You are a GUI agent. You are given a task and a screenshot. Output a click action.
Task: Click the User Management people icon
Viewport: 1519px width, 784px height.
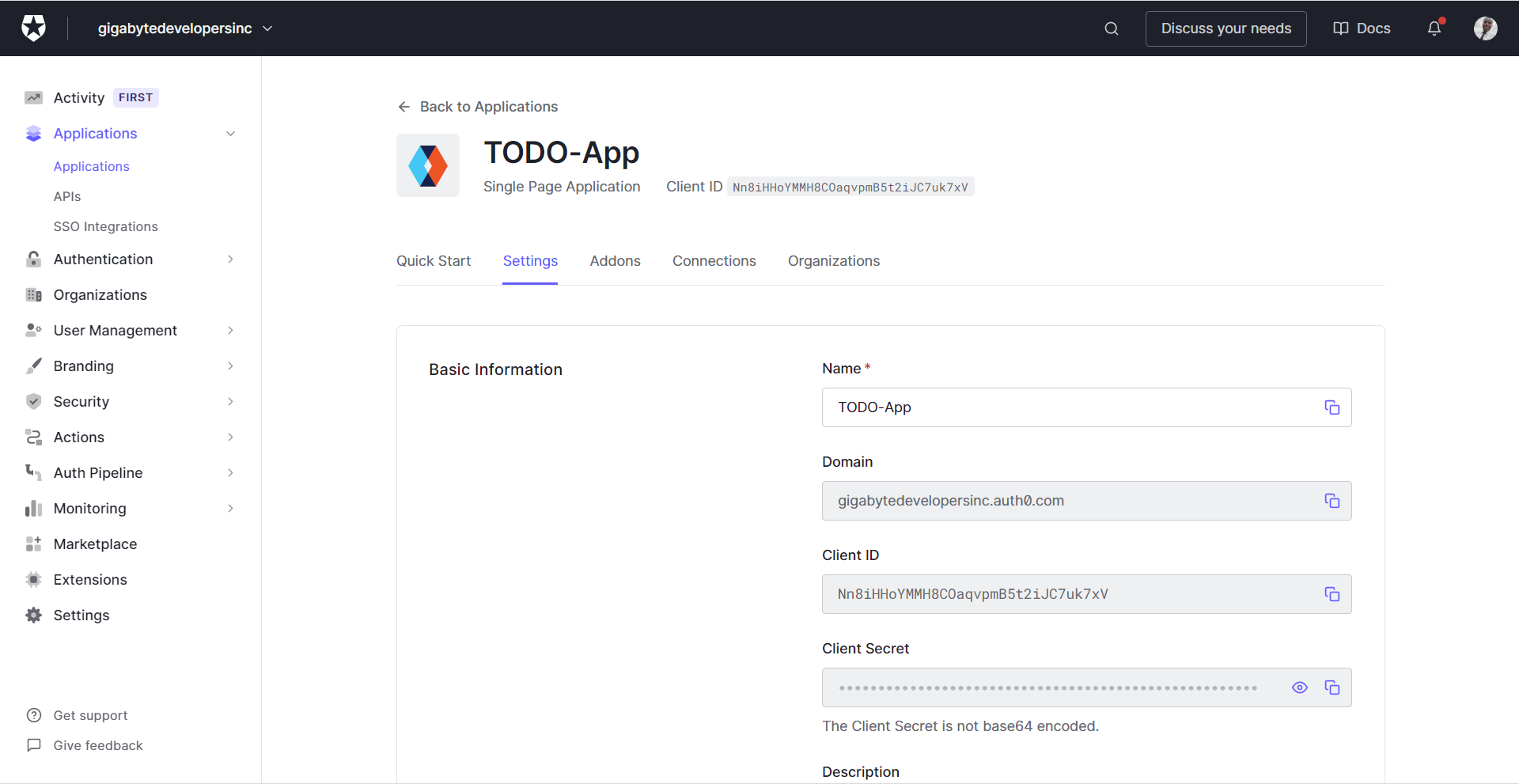pos(33,331)
